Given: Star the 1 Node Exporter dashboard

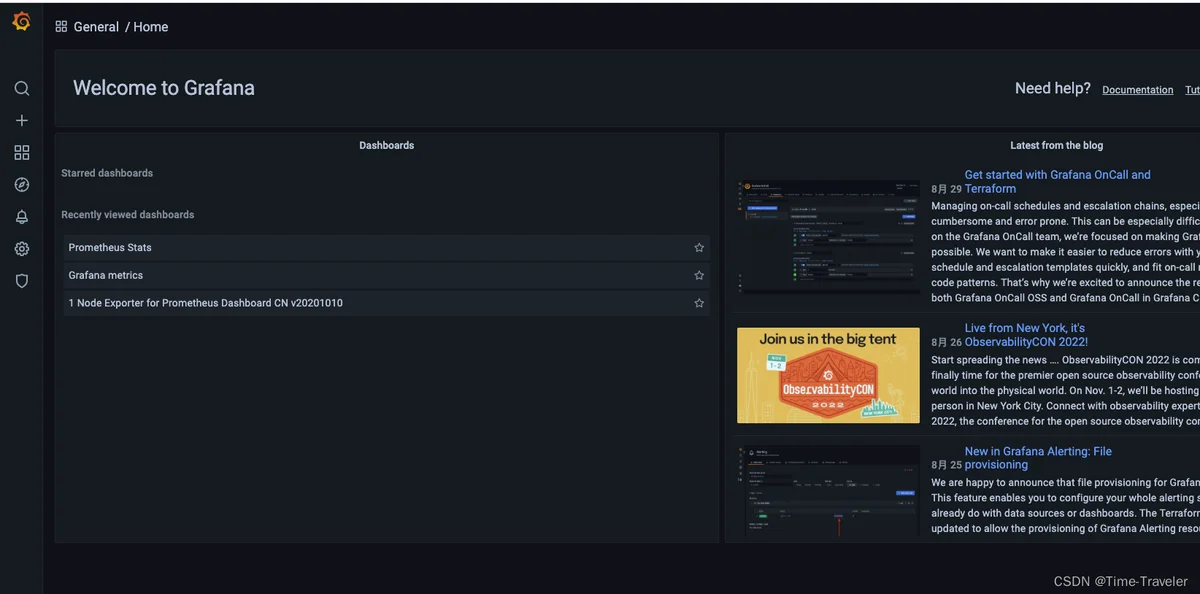Looking at the screenshot, I should pos(699,304).
